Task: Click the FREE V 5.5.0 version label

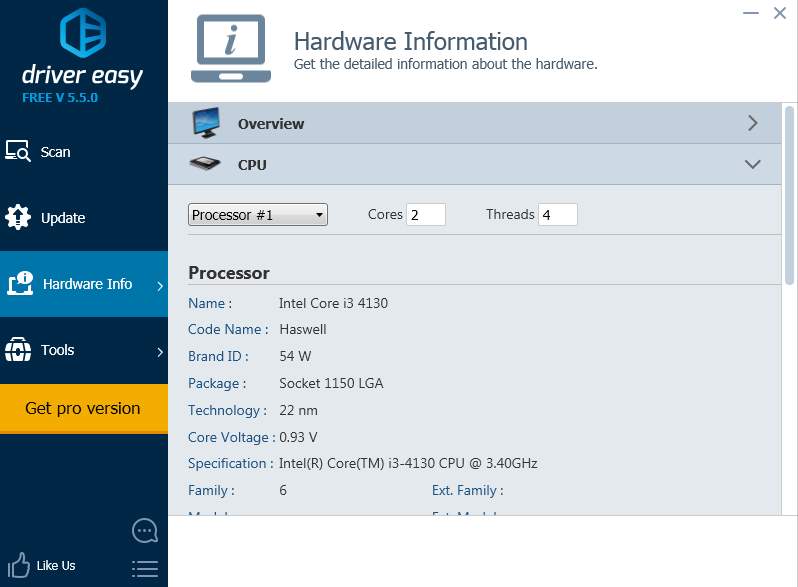Action: click(60, 98)
